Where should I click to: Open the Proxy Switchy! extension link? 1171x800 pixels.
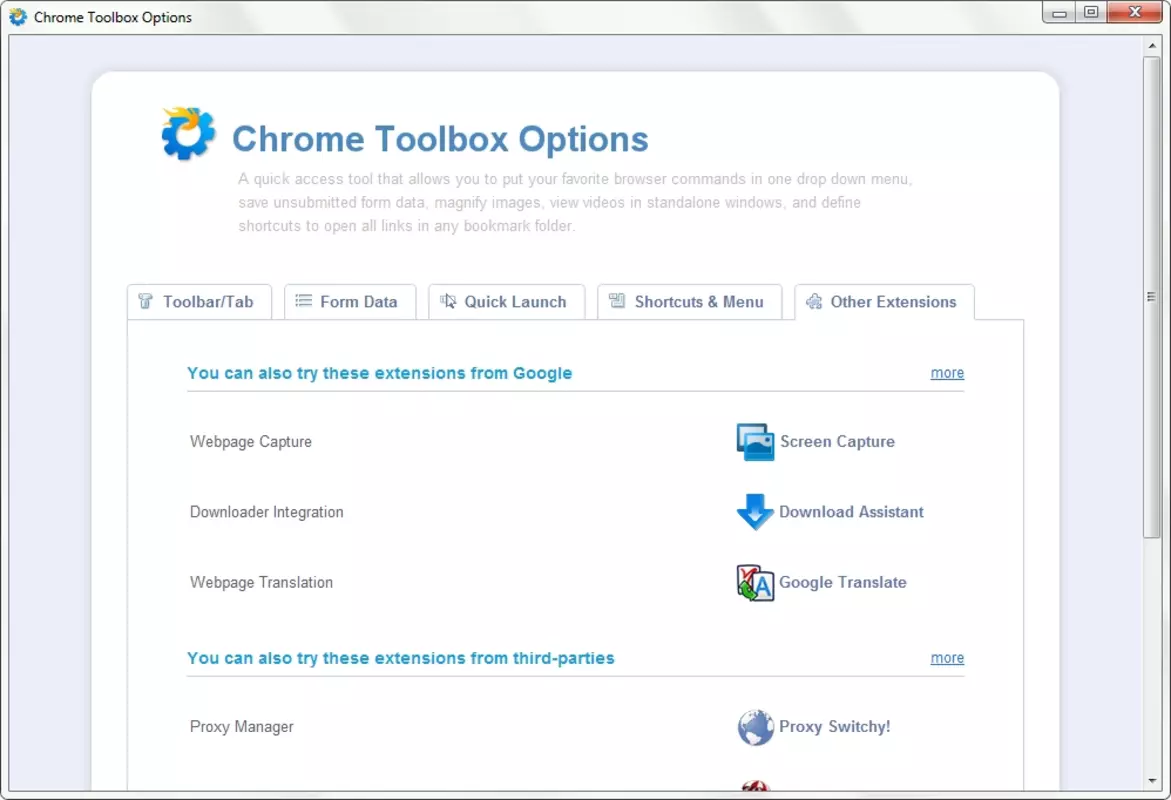834,727
